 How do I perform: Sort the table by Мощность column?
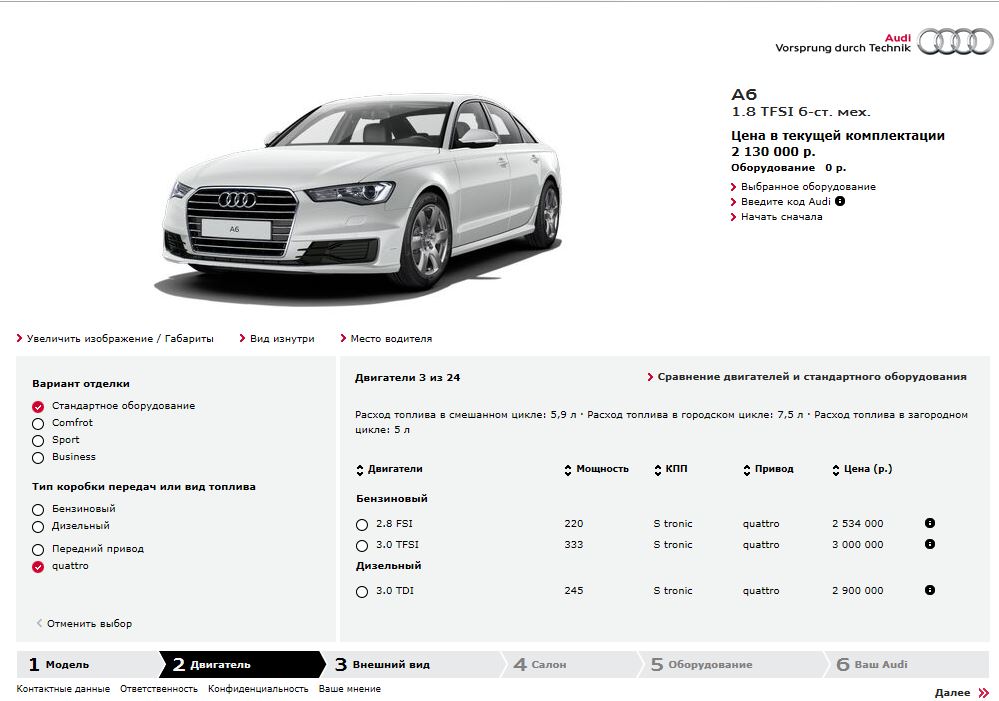pyautogui.click(x=596, y=469)
